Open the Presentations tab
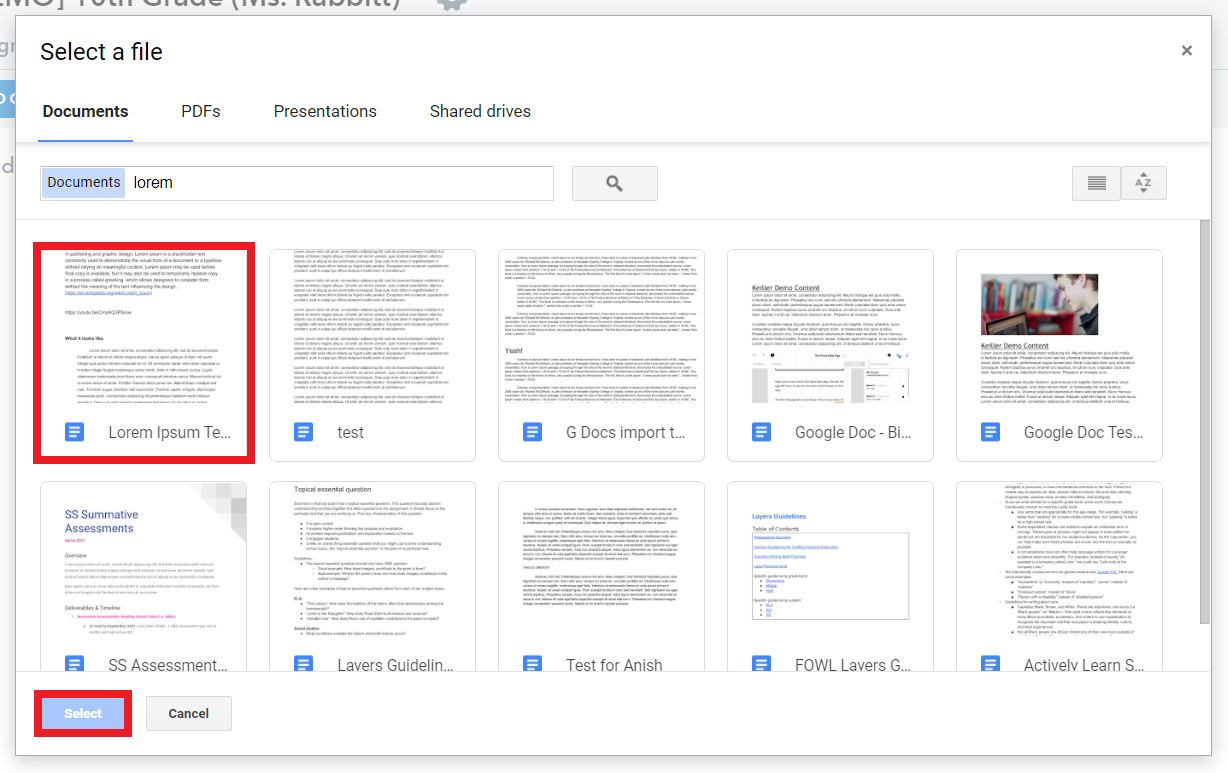The height and width of the screenshot is (773, 1228). pyautogui.click(x=325, y=111)
